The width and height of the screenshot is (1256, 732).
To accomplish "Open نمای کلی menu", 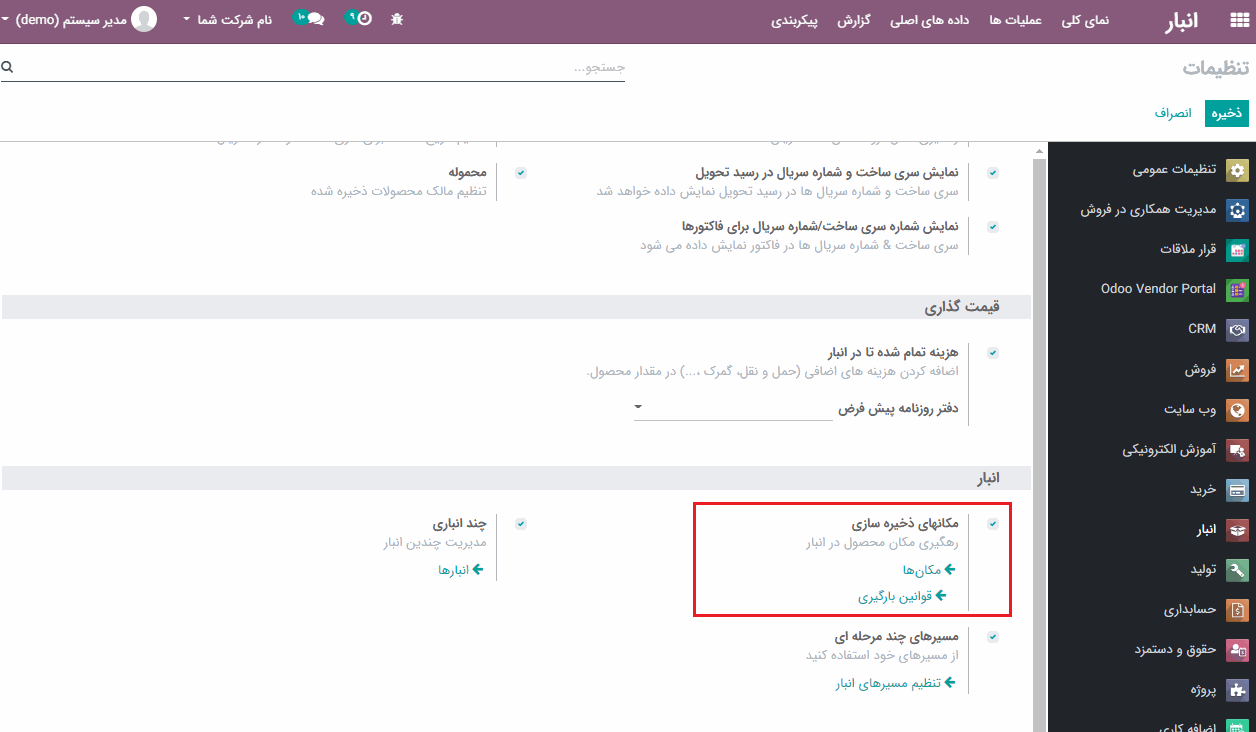I will [x=1085, y=20].
